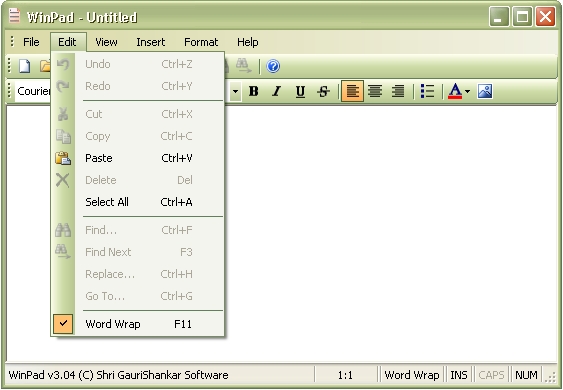Toggle Italic formatting button

276,92
